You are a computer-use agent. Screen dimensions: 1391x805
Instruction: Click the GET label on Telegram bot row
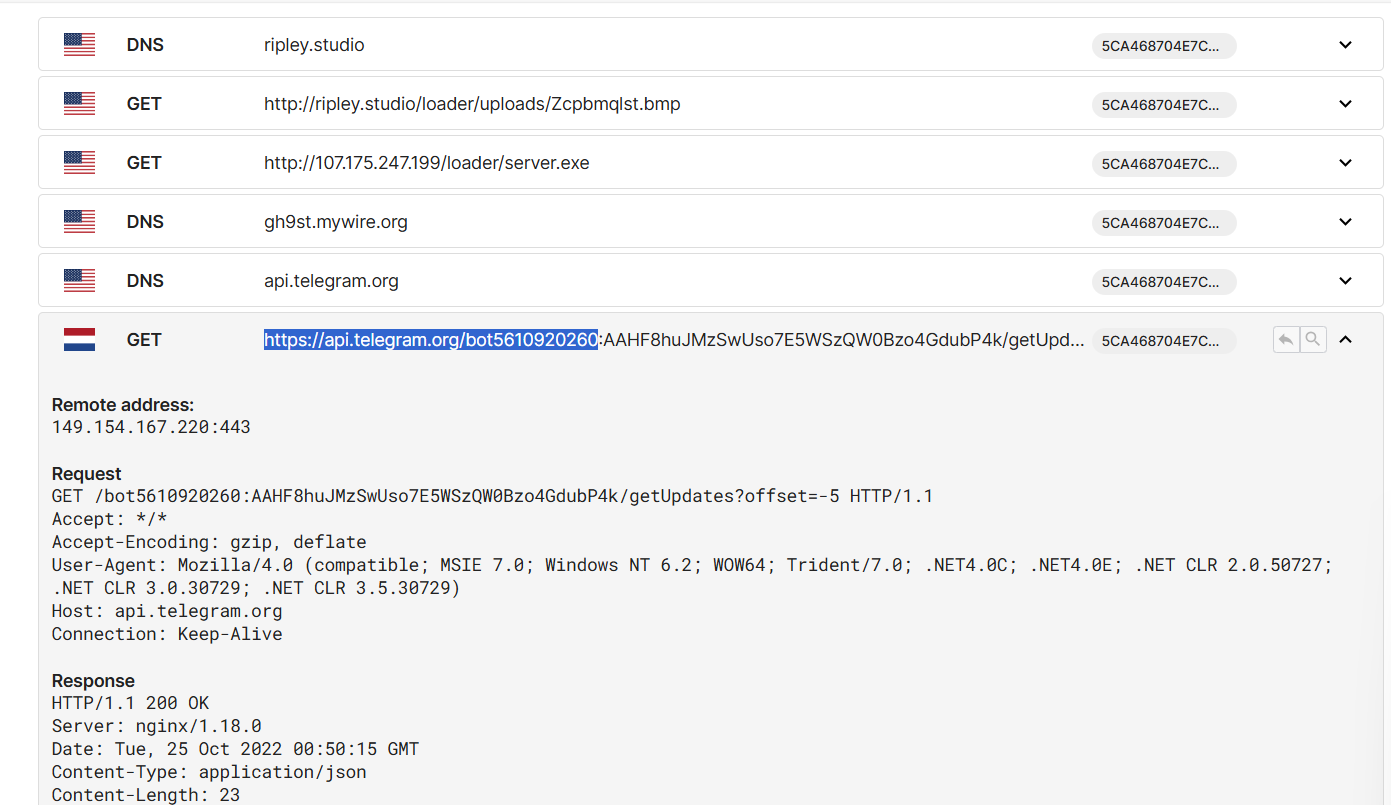tap(144, 340)
